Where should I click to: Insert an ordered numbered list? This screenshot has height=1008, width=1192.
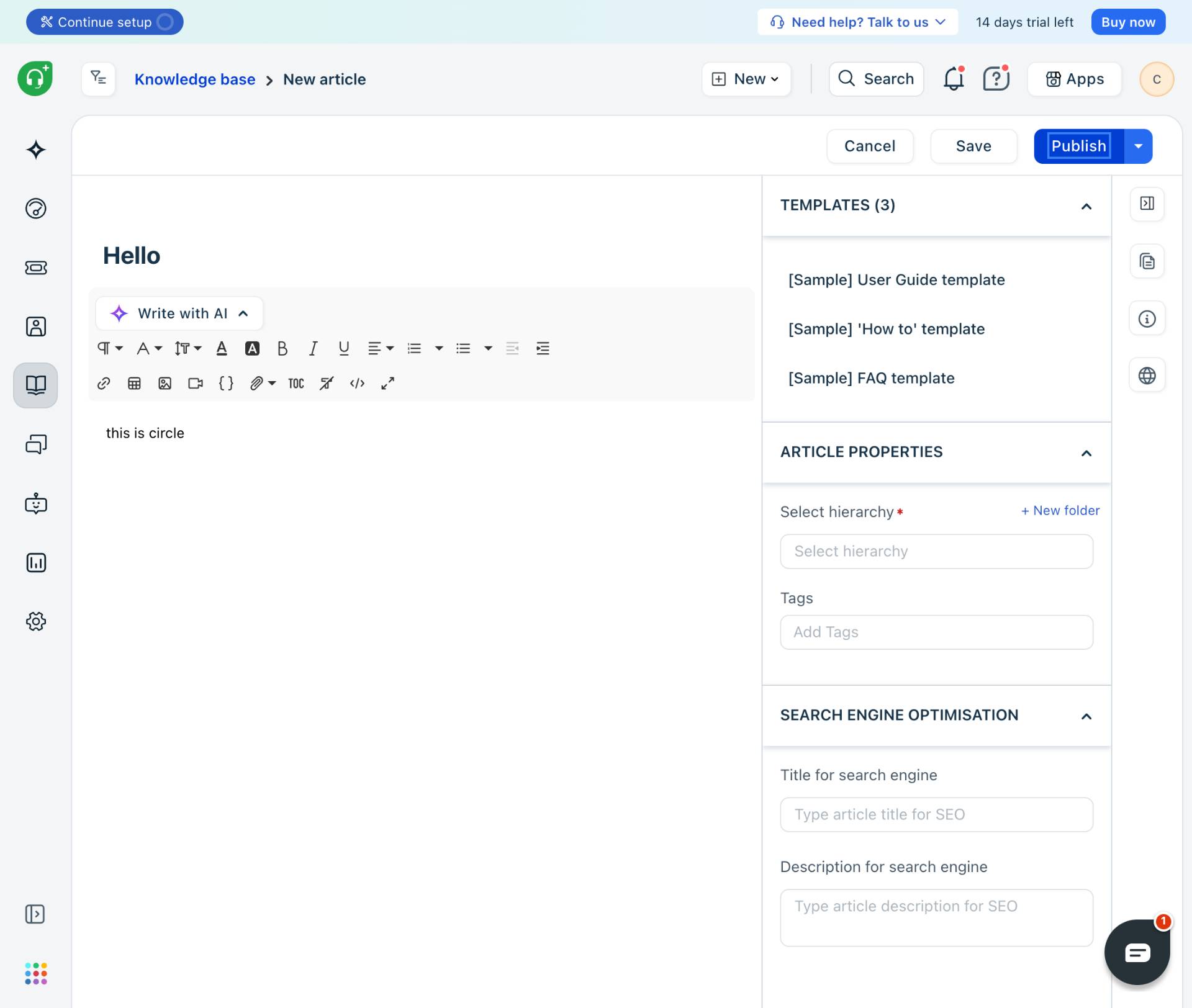point(414,348)
